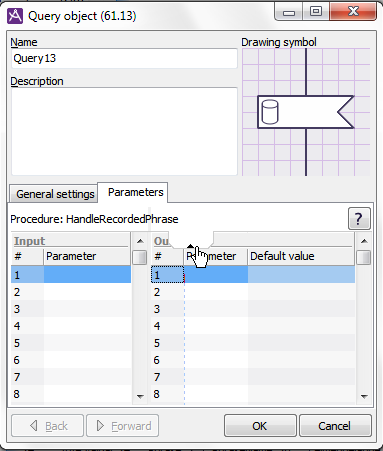Click Input scrollbar thumb
This screenshot has height=451, width=383.
140,258
